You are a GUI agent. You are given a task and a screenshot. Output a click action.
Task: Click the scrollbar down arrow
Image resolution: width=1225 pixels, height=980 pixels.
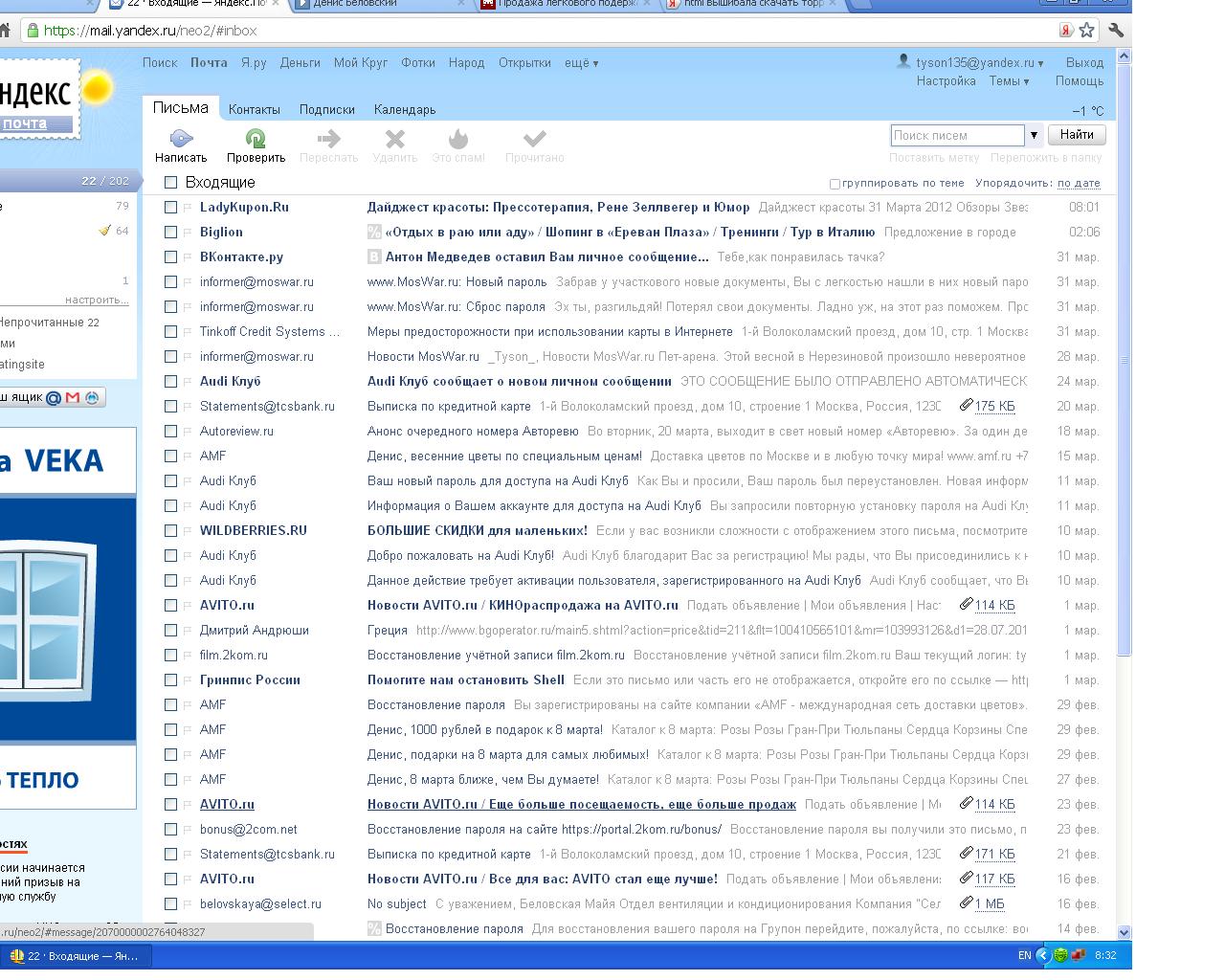[1125, 931]
